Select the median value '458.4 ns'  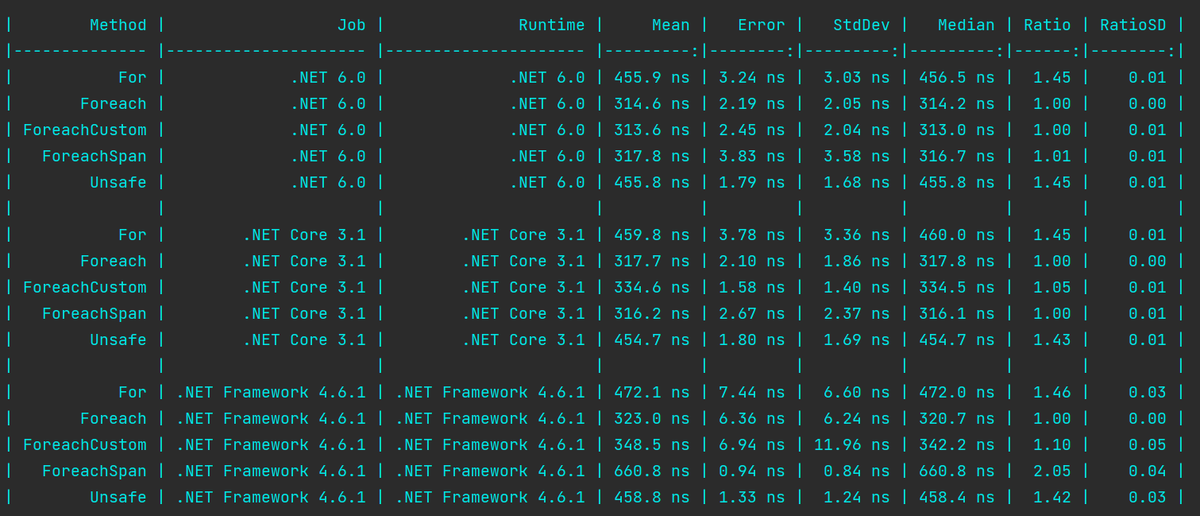pos(957,497)
